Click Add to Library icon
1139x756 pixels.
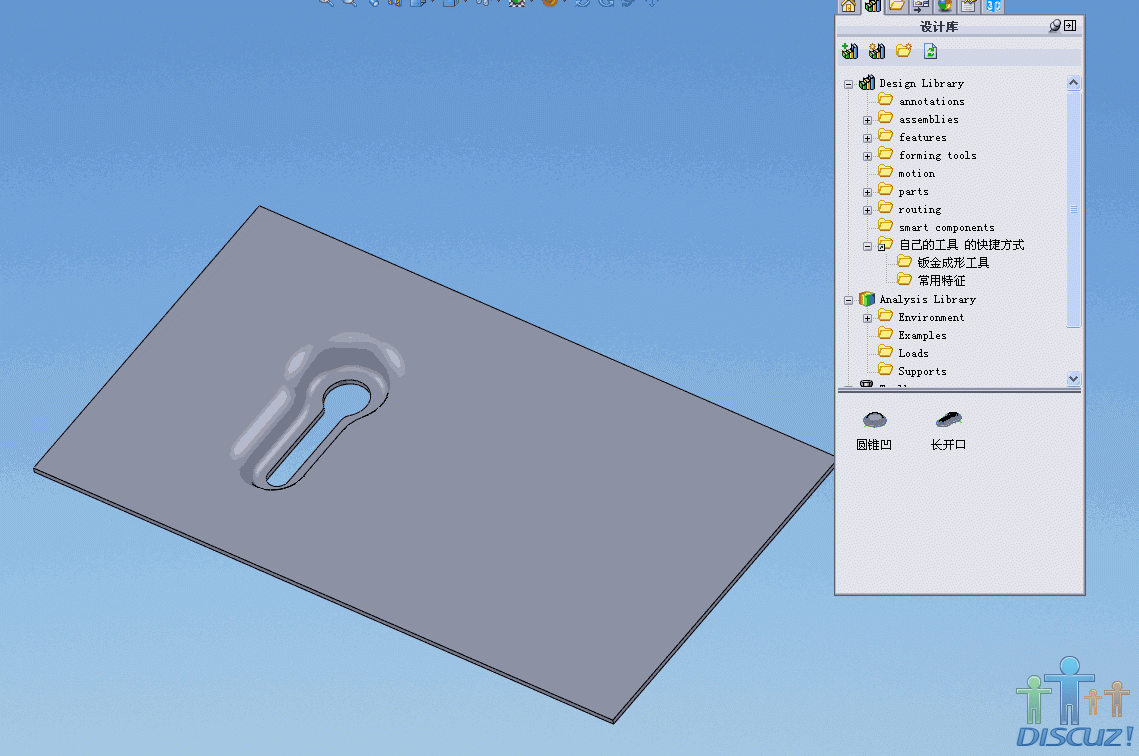pyautogui.click(x=850, y=51)
